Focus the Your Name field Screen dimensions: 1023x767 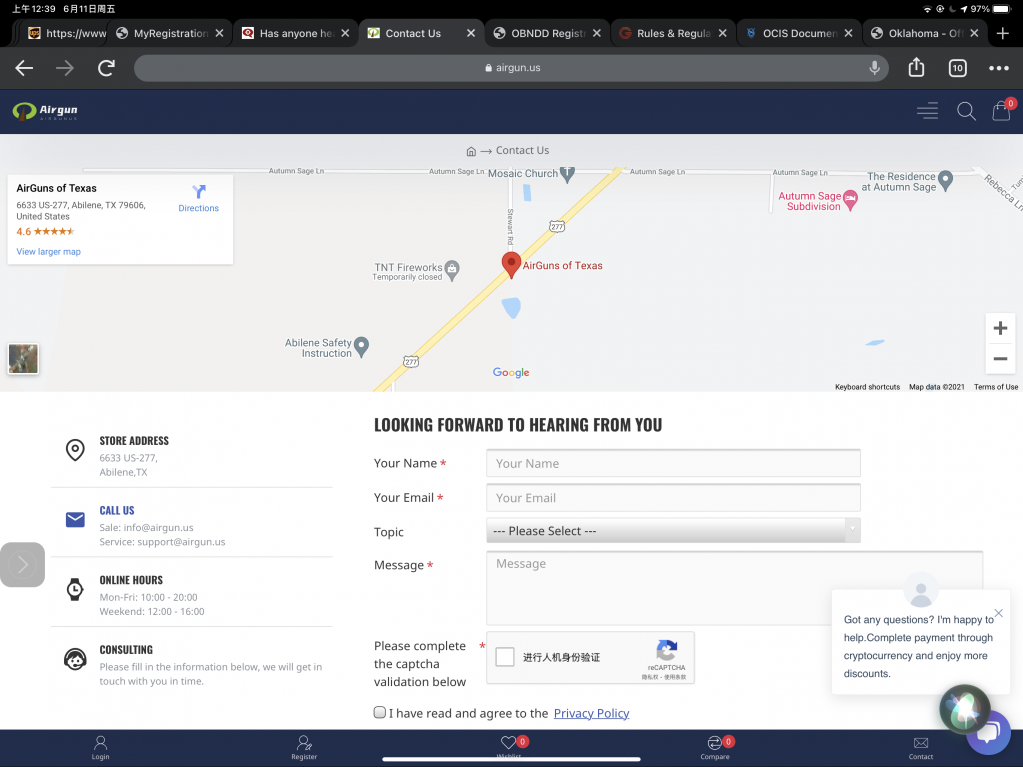pos(673,463)
